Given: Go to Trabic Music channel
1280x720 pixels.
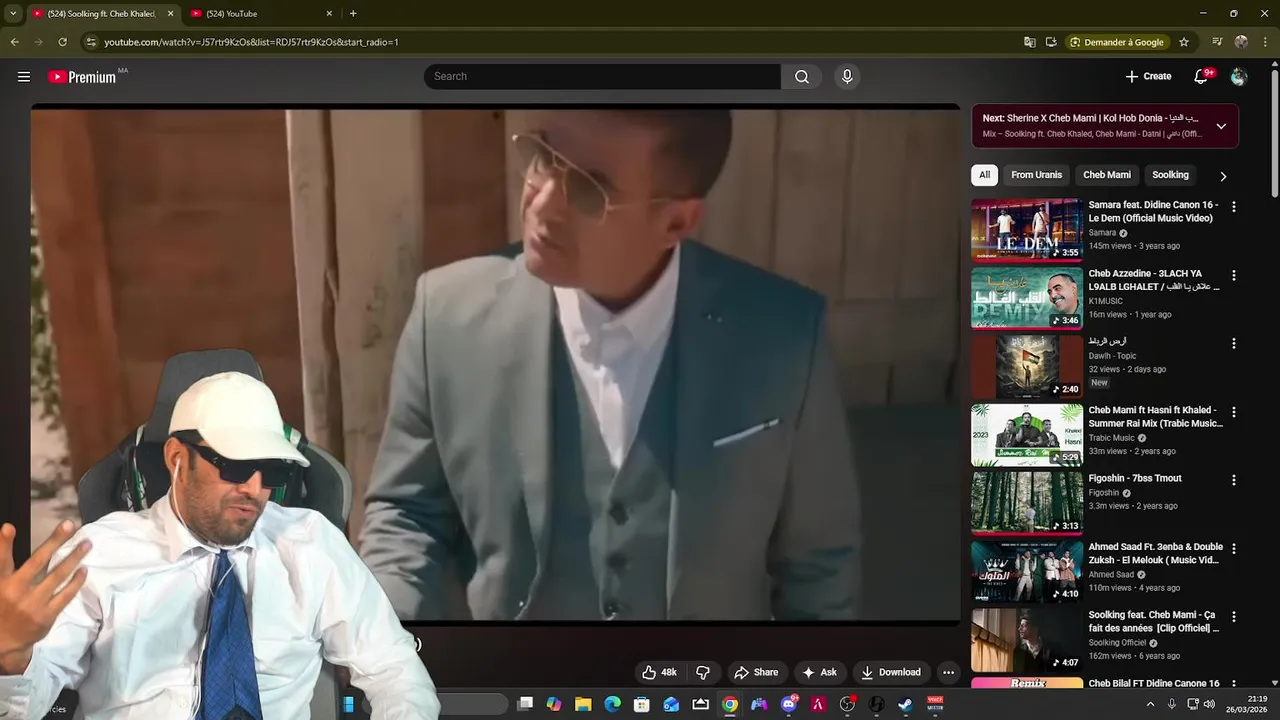Looking at the screenshot, I should [1111, 438].
